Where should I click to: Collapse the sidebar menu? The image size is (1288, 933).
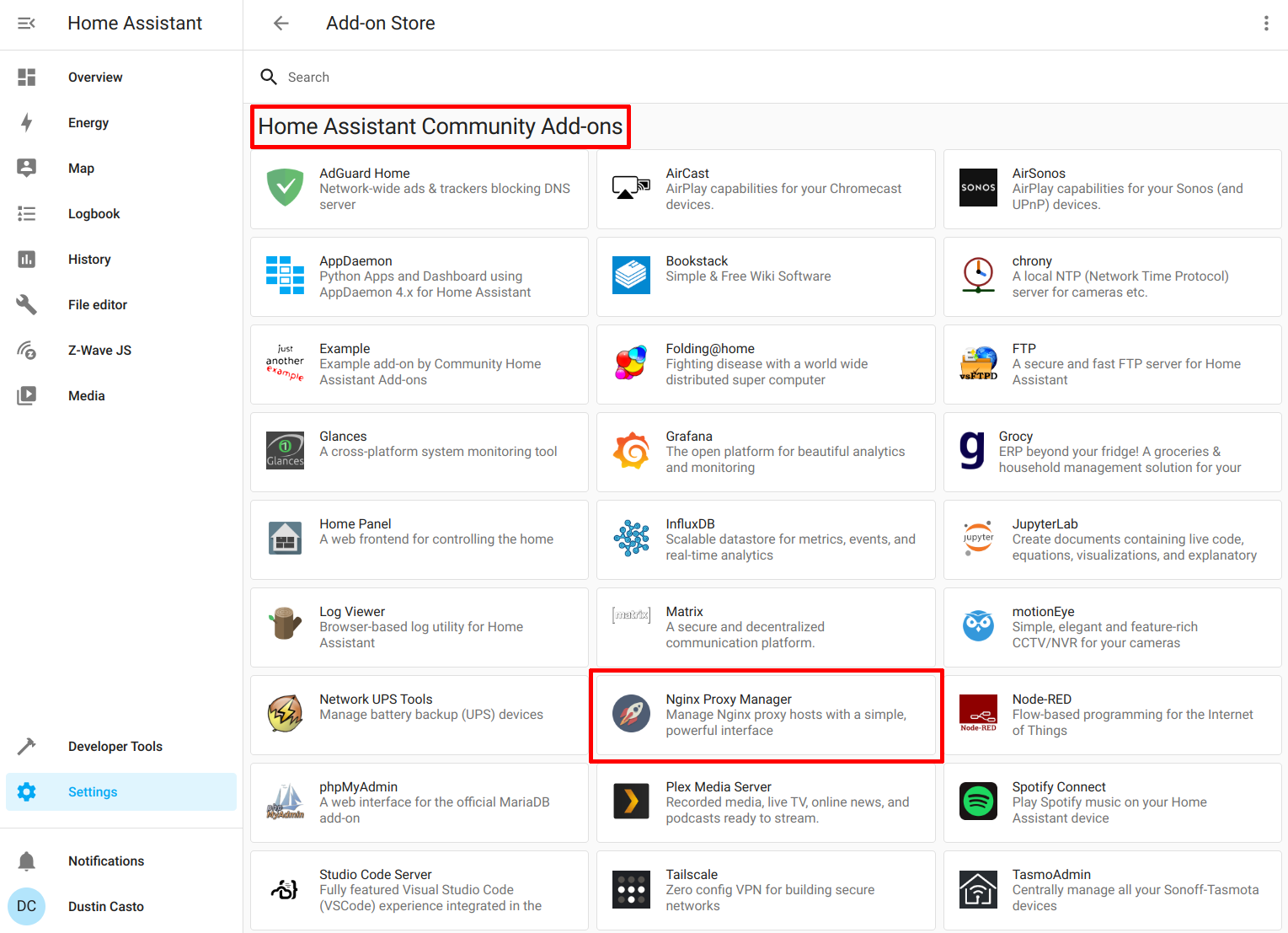[26, 24]
